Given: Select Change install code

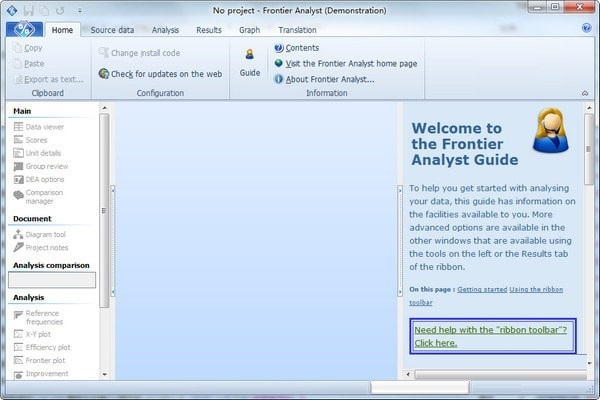Looking at the screenshot, I should click(x=139, y=53).
